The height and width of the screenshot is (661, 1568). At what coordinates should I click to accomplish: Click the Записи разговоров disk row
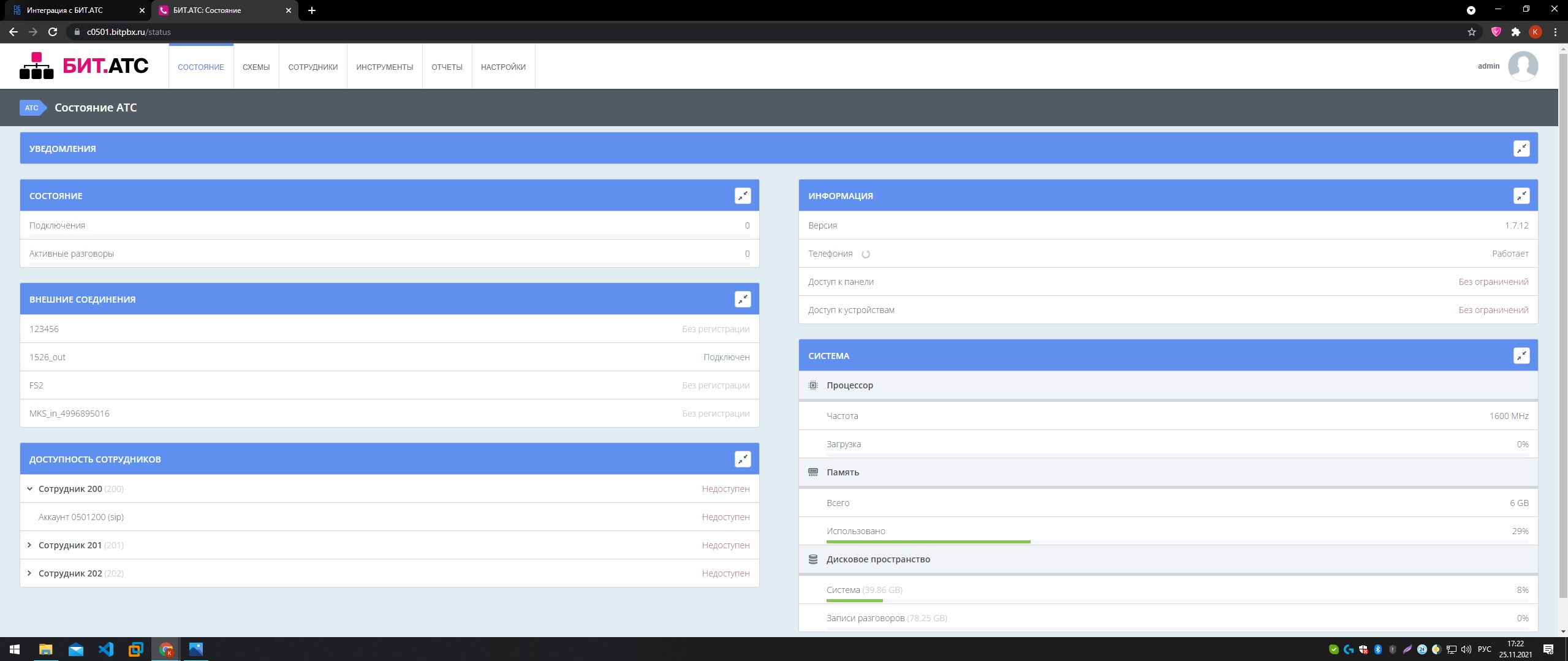coord(1168,618)
